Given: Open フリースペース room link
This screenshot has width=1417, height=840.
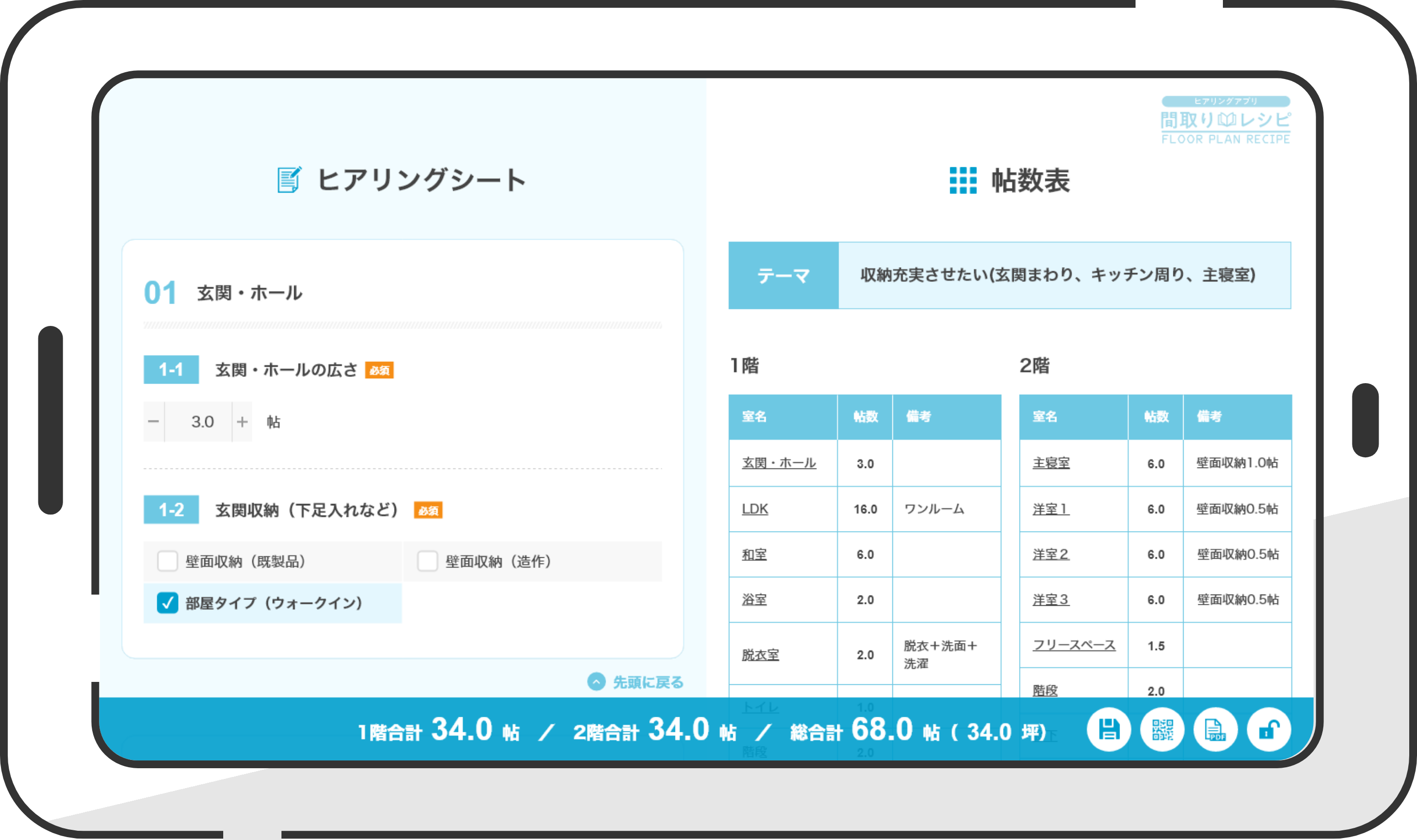Looking at the screenshot, I should point(1074,646).
